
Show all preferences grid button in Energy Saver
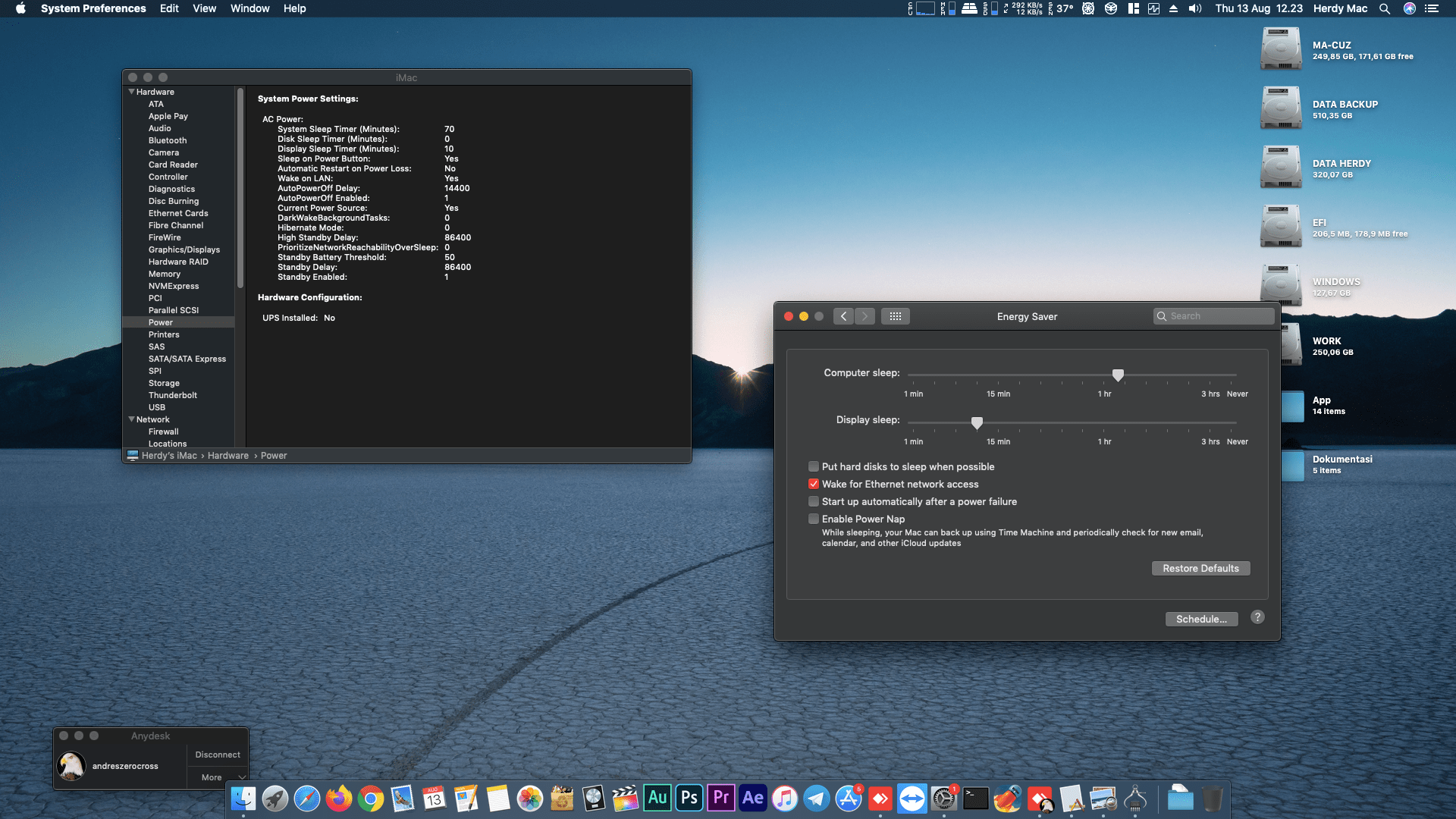tap(896, 316)
